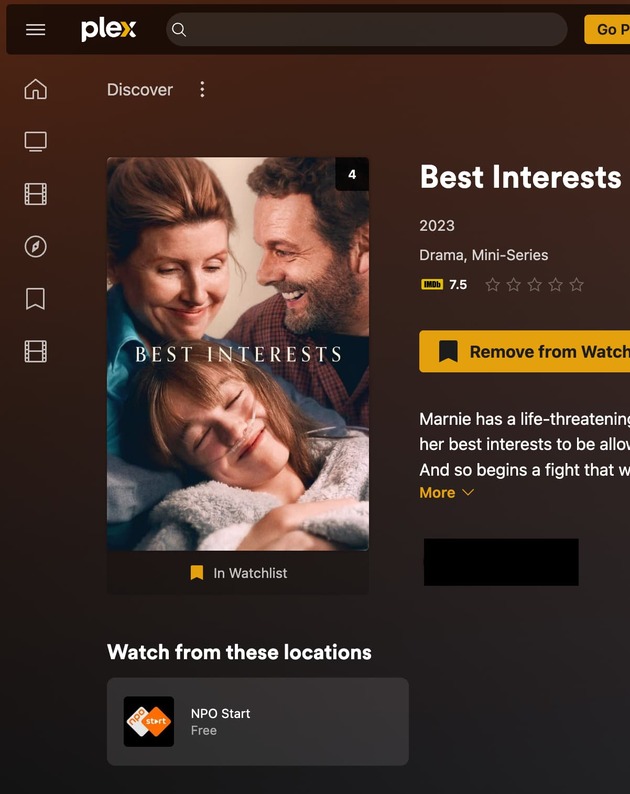Open the hamburger menu

pyautogui.click(x=35, y=30)
